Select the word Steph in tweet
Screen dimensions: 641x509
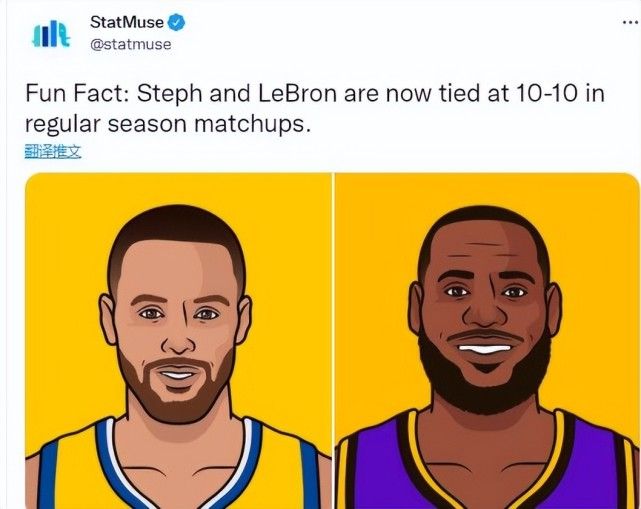click(169, 94)
